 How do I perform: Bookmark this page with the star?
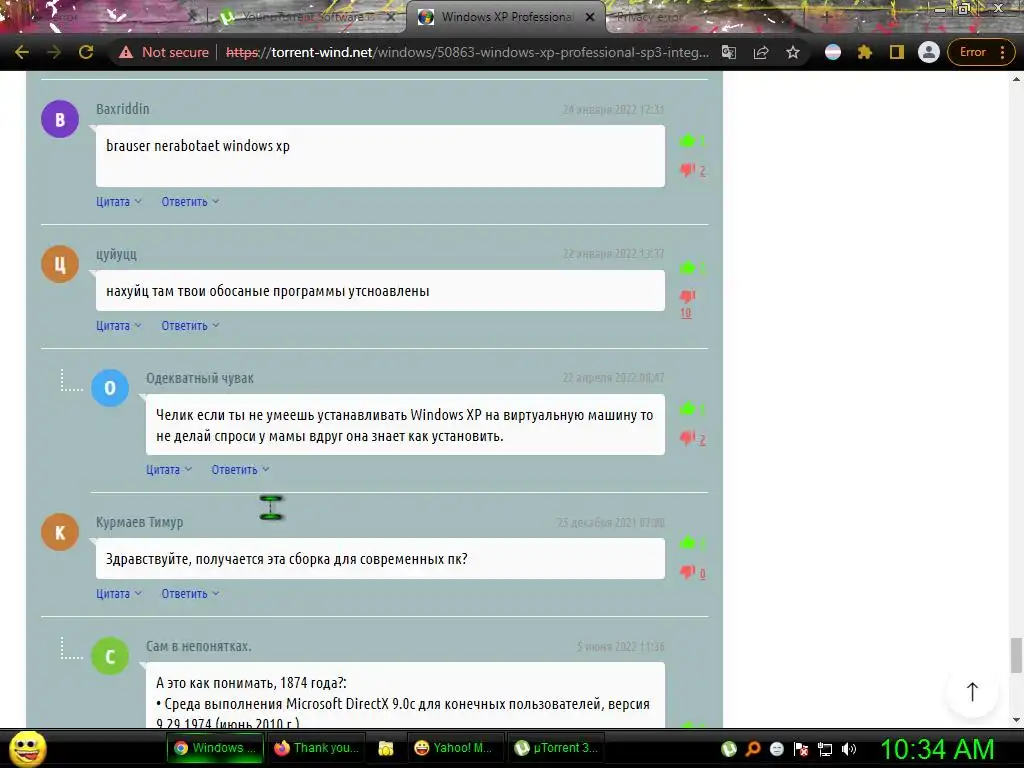coord(793,52)
